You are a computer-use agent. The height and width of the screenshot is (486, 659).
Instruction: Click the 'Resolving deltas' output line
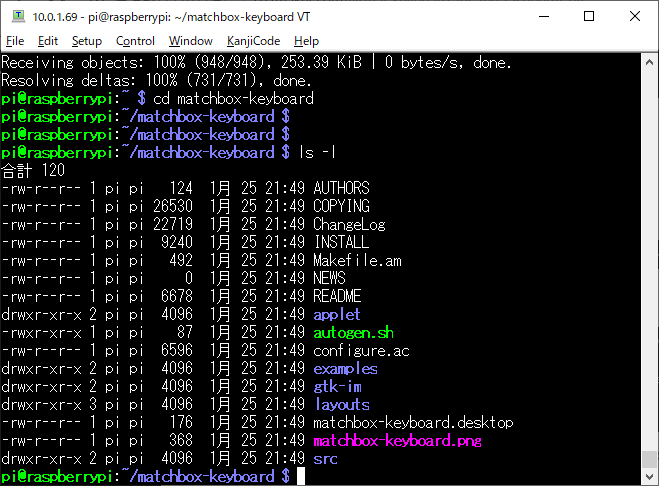(156, 80)
